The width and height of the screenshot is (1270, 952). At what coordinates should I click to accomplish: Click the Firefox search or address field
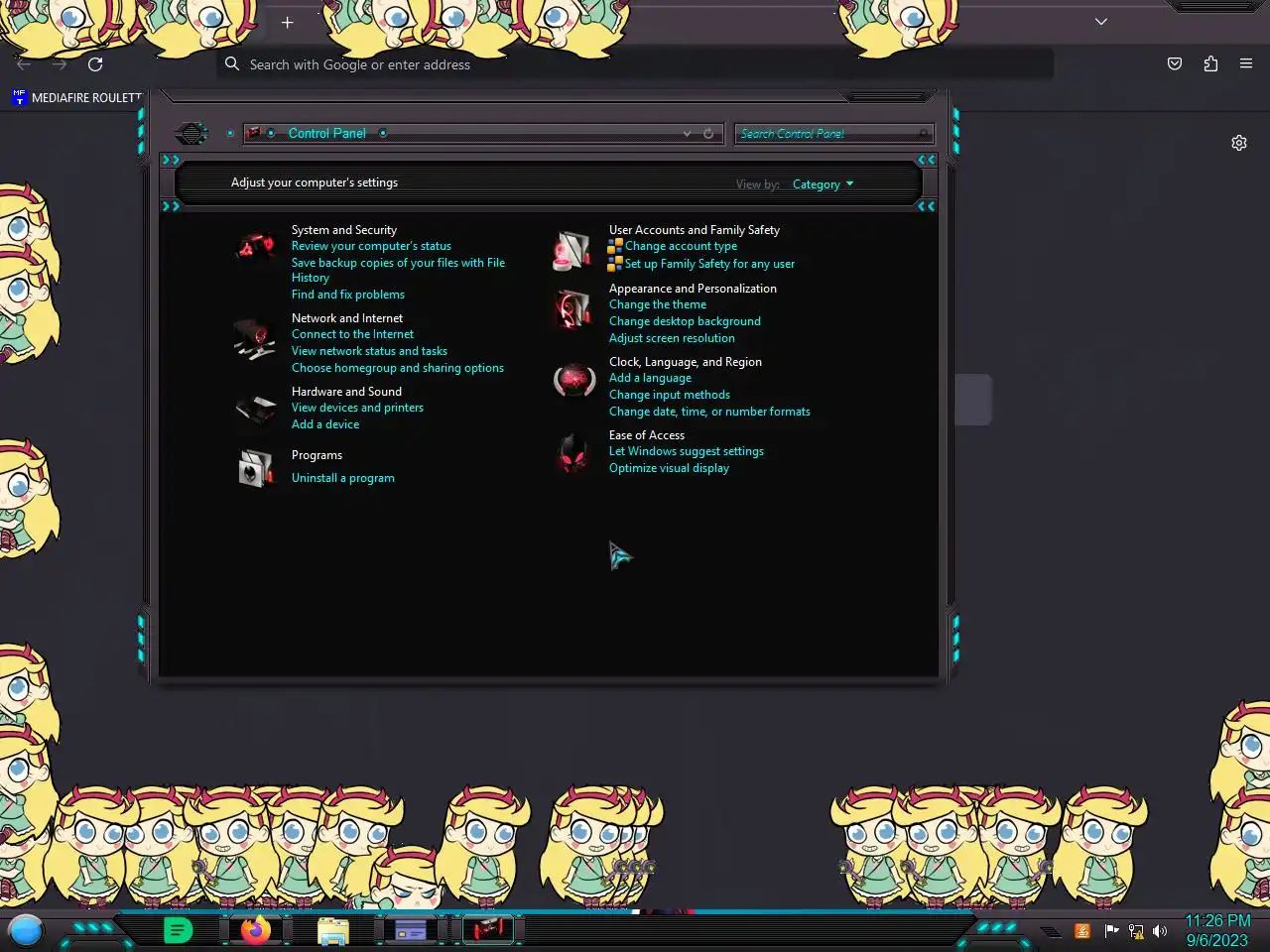pyautogui.click(x=635, y=64)
